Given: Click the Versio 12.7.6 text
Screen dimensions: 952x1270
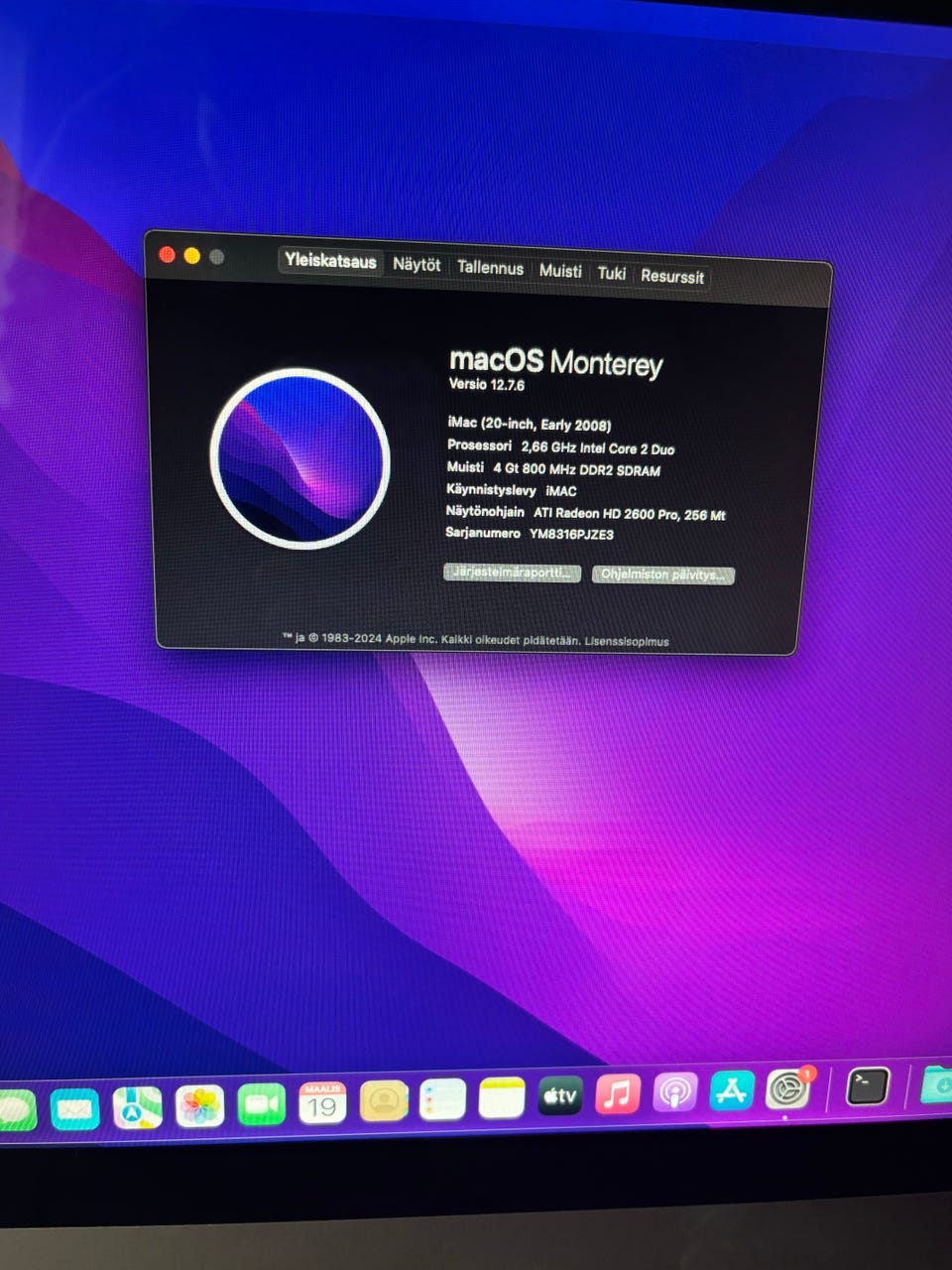Looking at the screenshot, I should pyautogui.click(x=487, y=384).
